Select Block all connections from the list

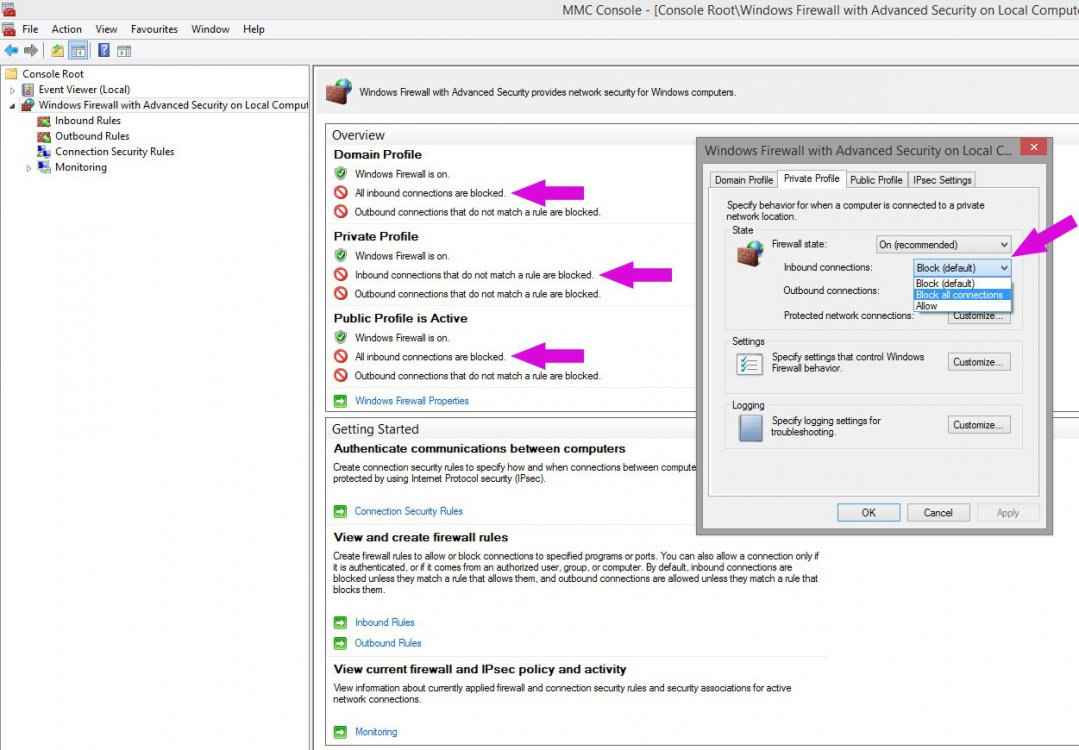[x=960, y=294]
